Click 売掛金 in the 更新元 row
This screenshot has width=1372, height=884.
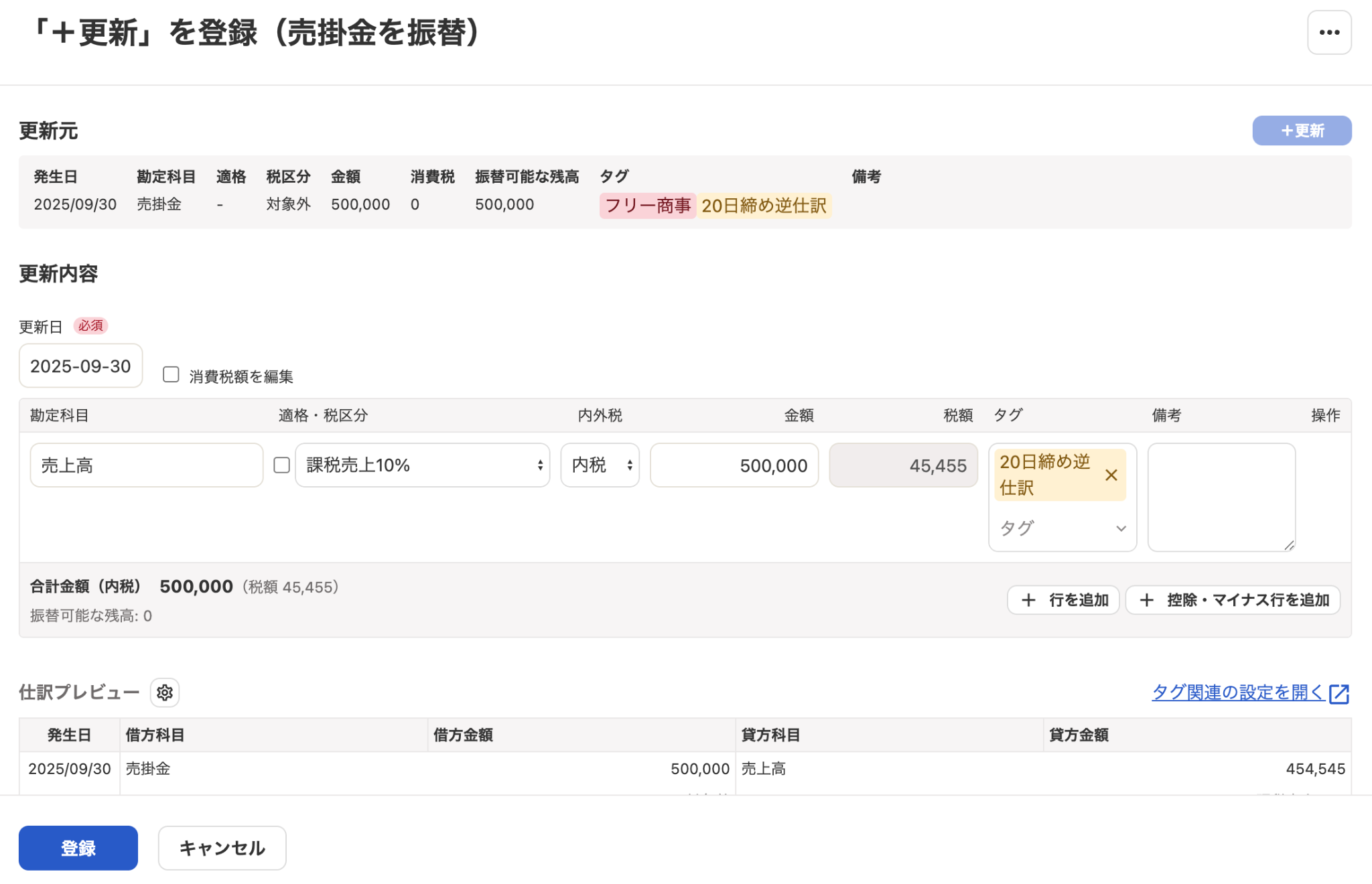click(159, 204)
